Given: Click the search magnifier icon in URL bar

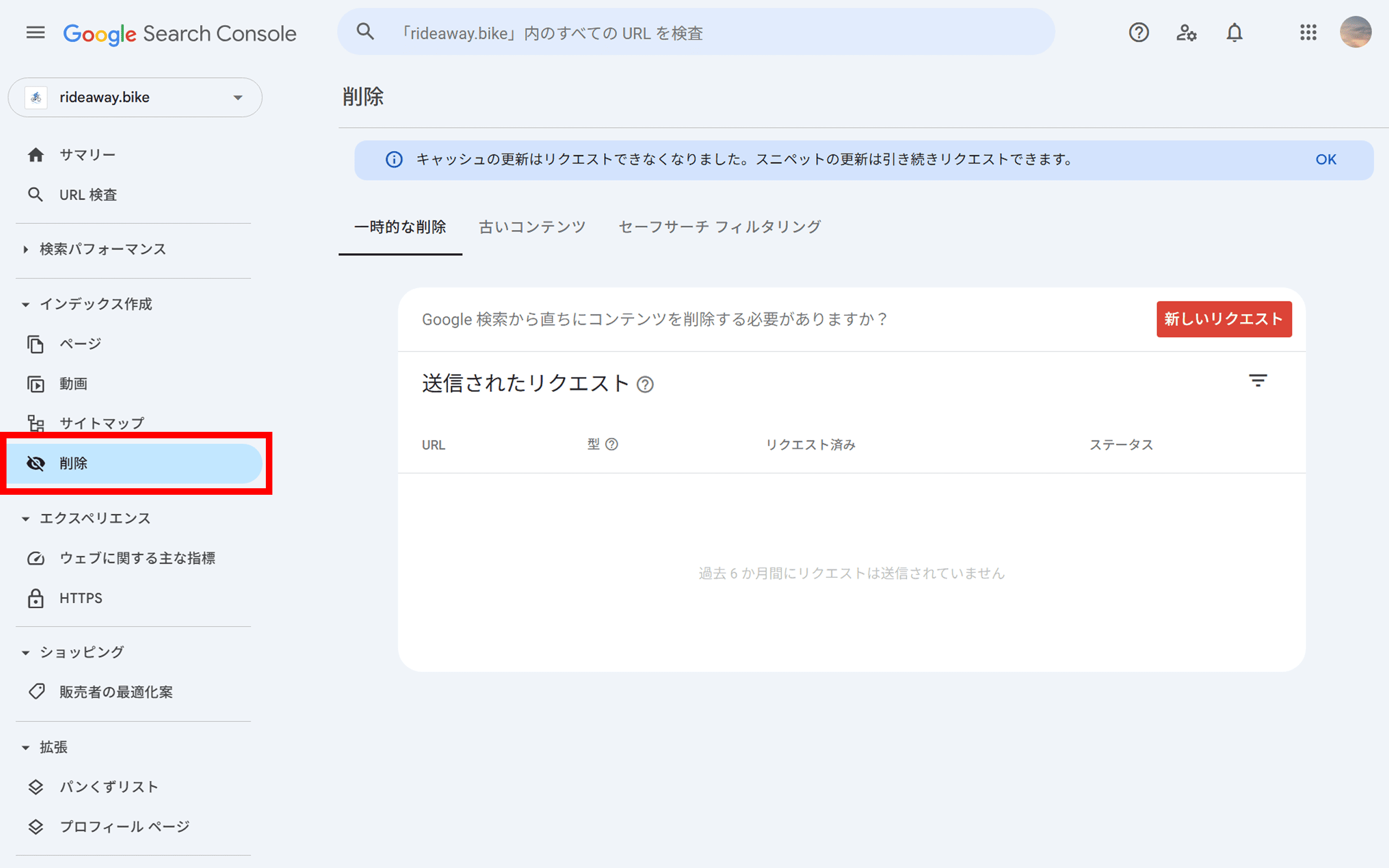Looking at the screenshot, I should pyautogui.click(x=365, y=31).
